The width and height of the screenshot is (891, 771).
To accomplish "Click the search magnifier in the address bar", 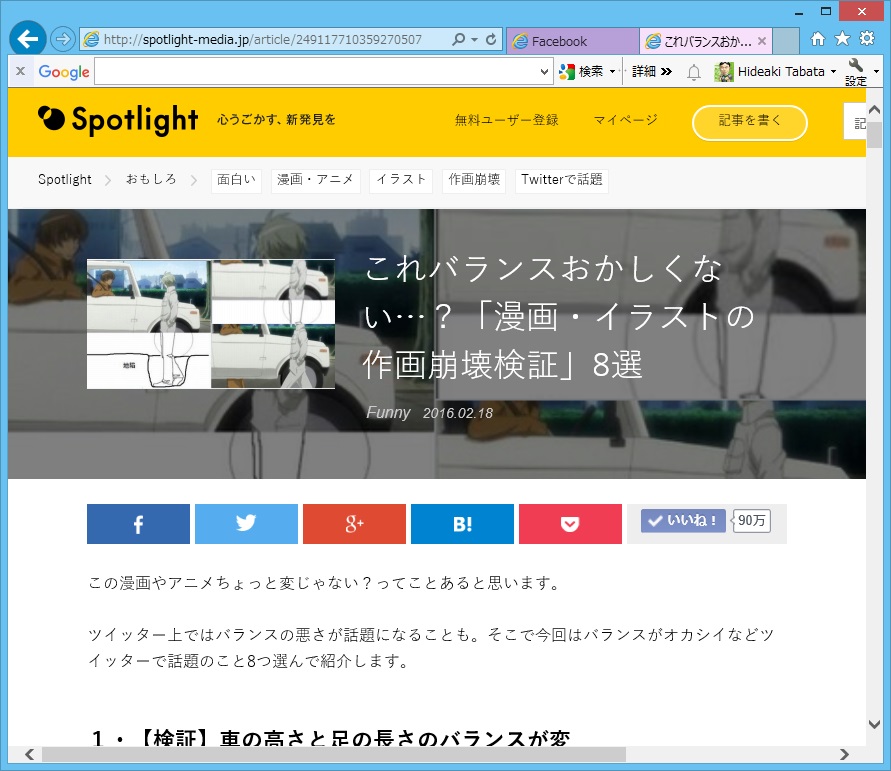I will (x=458, y=39).
